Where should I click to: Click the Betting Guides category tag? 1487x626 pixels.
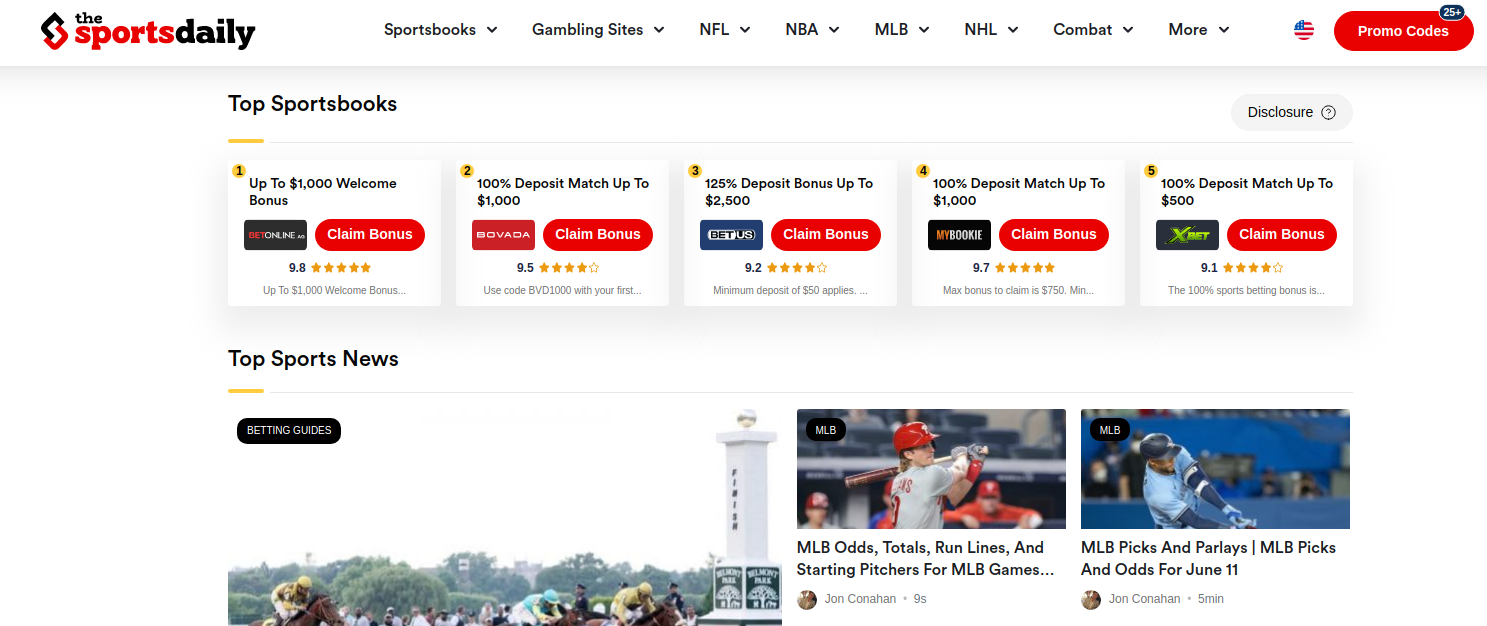click(x=289, y=431)
